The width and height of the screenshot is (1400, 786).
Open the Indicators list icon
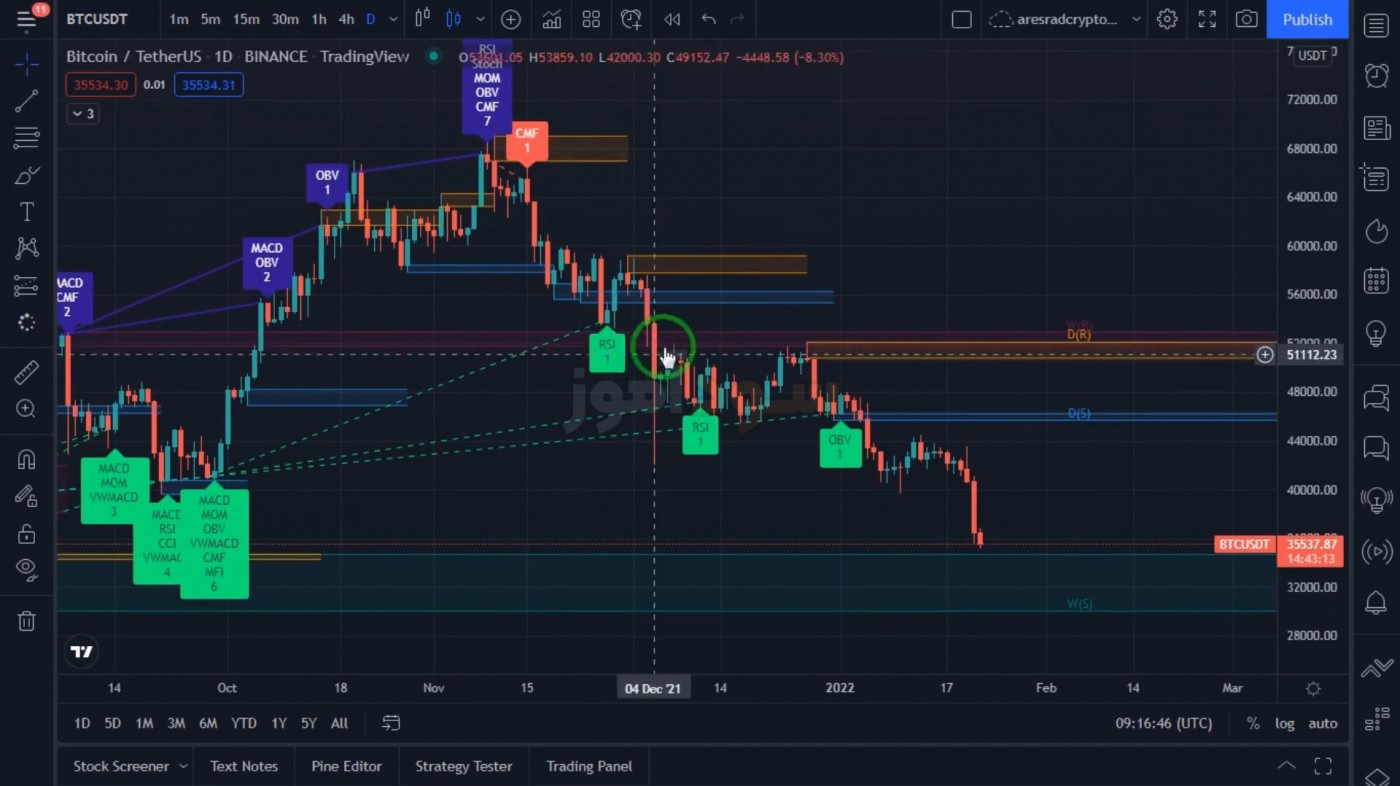[551, 19]
